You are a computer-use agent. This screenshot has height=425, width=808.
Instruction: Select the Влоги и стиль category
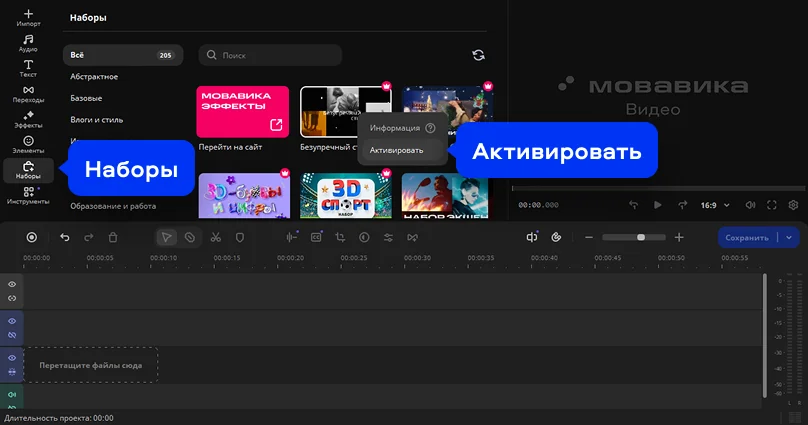click(97, 120)
